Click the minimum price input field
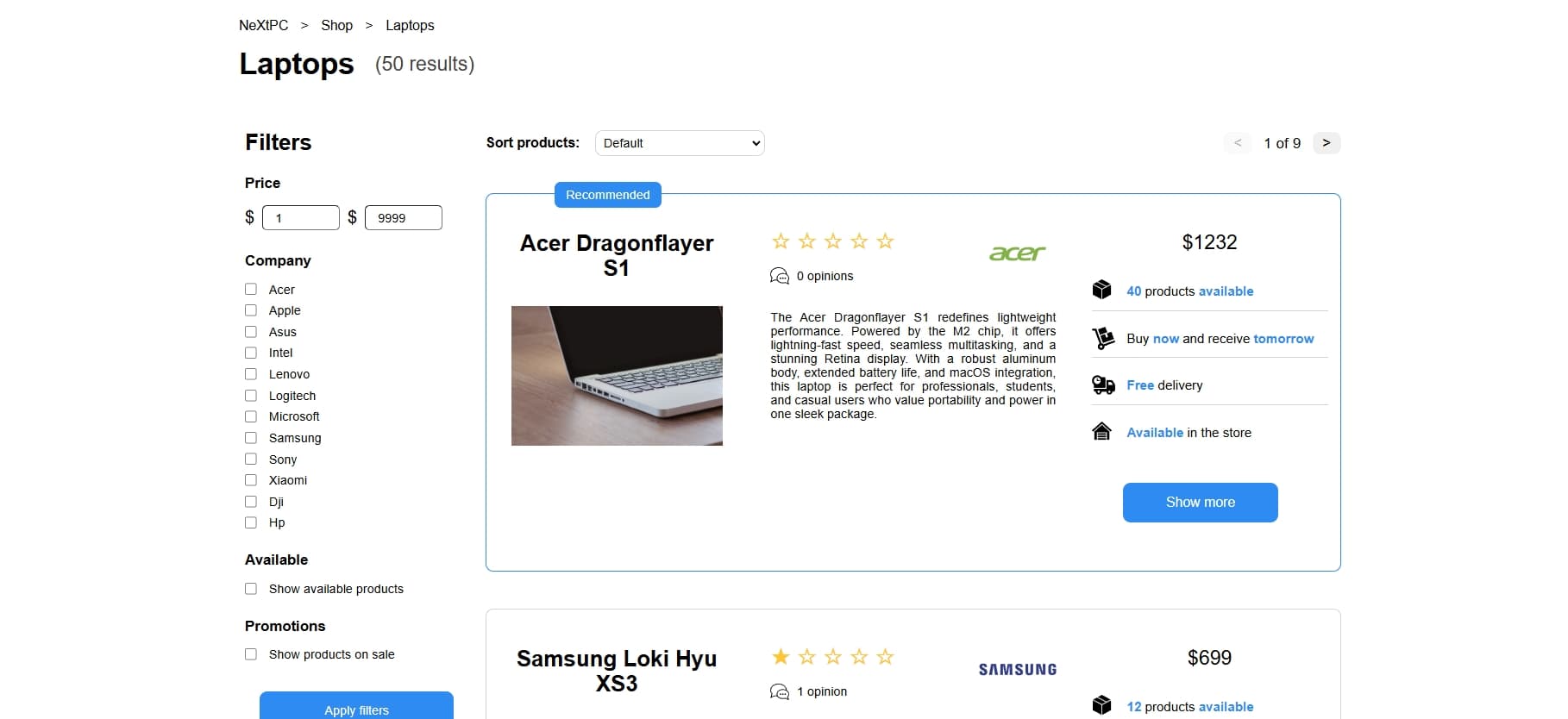 [301, 217]
